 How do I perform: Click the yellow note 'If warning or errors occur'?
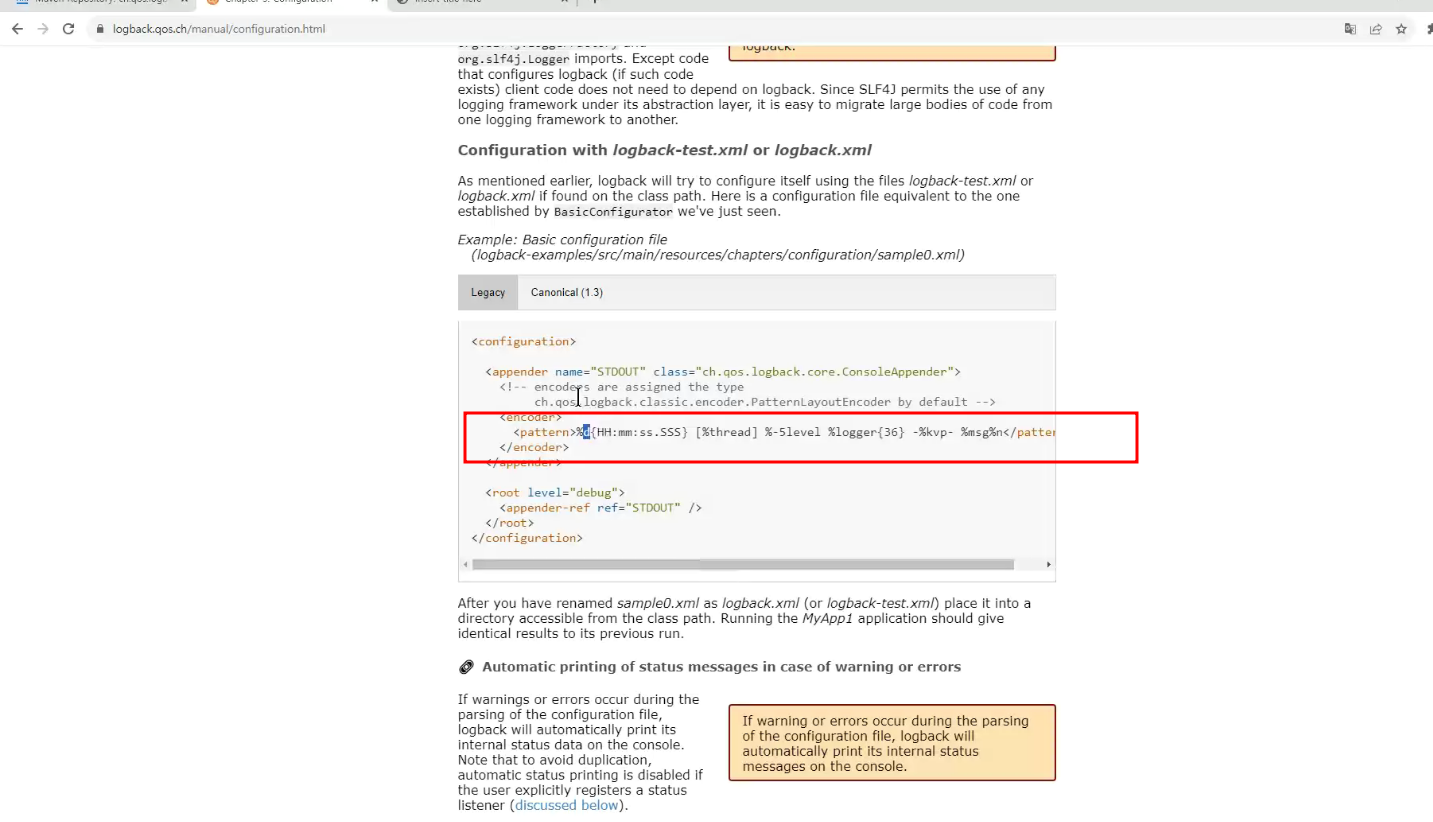pos(892,743)
